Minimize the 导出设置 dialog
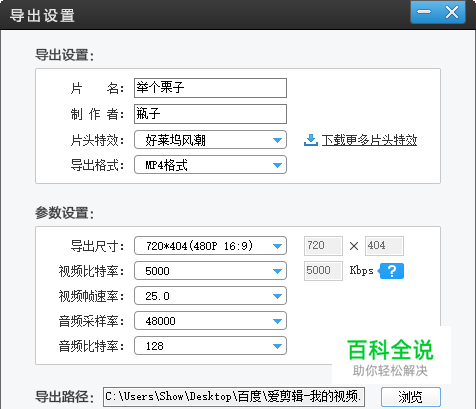This screenshot has width=476, height=409. [x=424, y=12]
